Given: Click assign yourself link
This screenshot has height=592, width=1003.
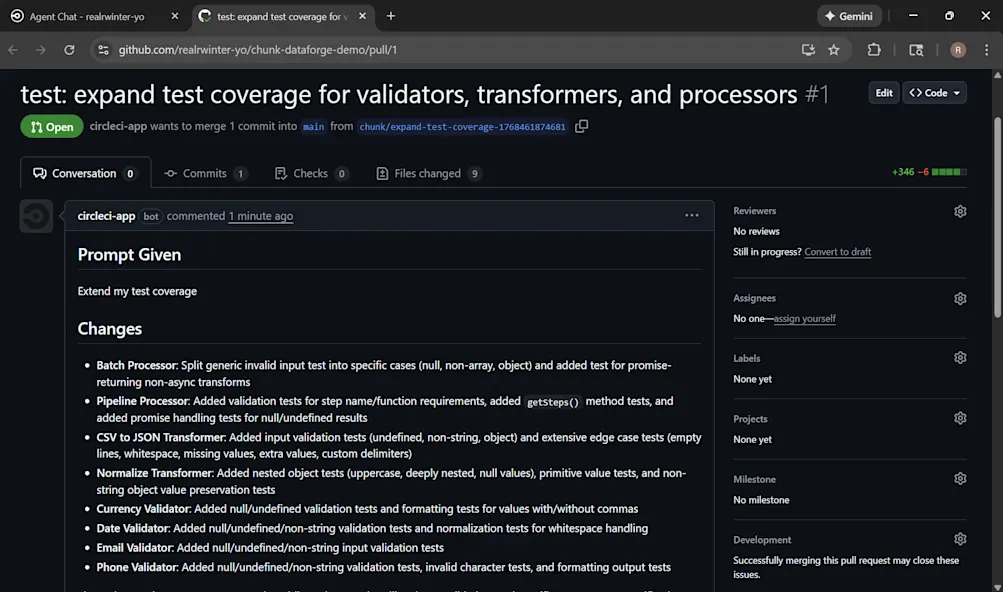Looking at the screenshot, I should [805, 318].
